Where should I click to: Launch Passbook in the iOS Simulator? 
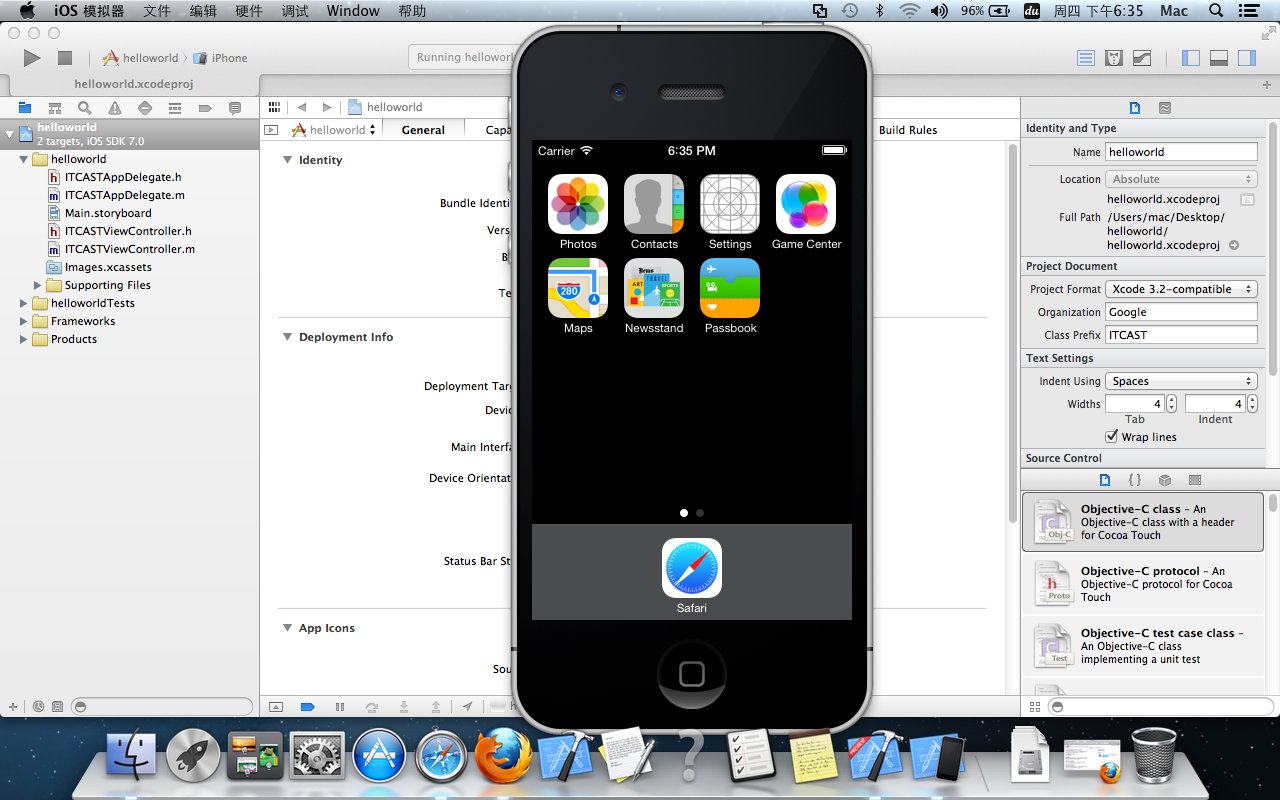pyautogui.click(x=730, y=289)
